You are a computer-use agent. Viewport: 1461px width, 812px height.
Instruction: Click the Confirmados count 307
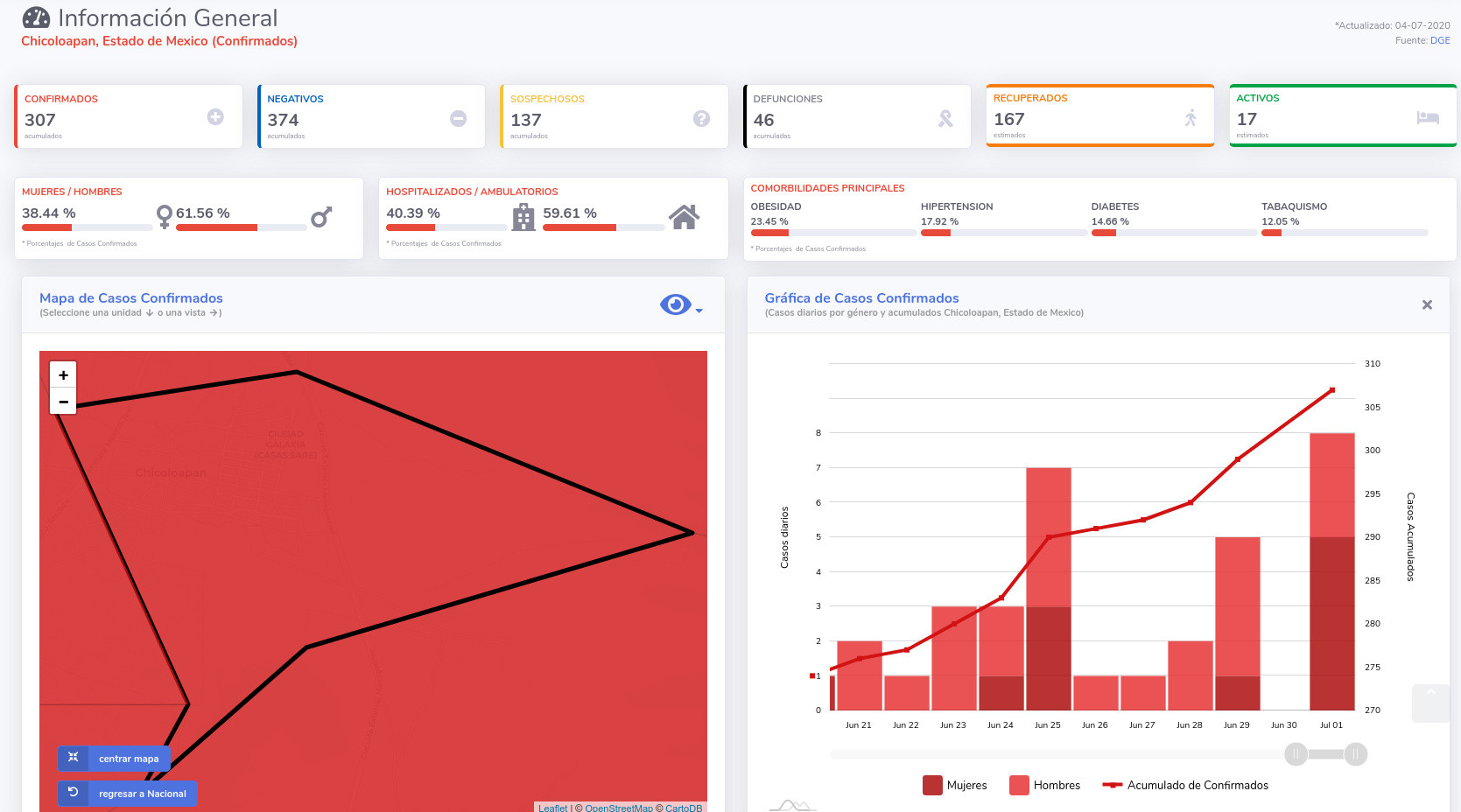[x=40, y=120]
